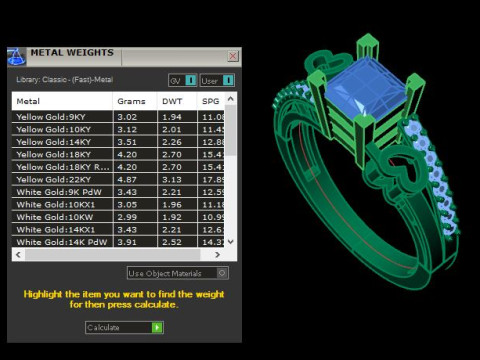The height and width of the screenshot is (360, 480).
Task: Select the Yellow Gold:9KY row
Action: click(118, 117)
